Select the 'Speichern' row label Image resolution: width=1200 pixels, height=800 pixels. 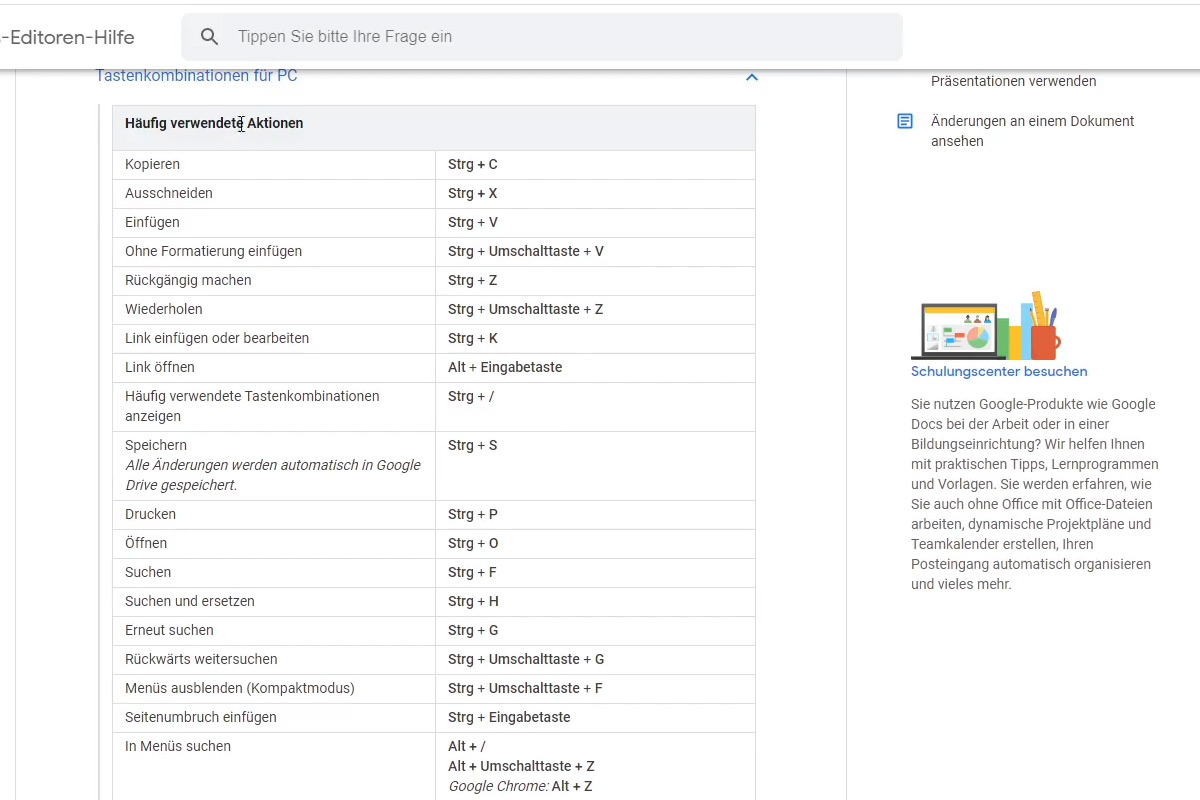tap(156, 445)
